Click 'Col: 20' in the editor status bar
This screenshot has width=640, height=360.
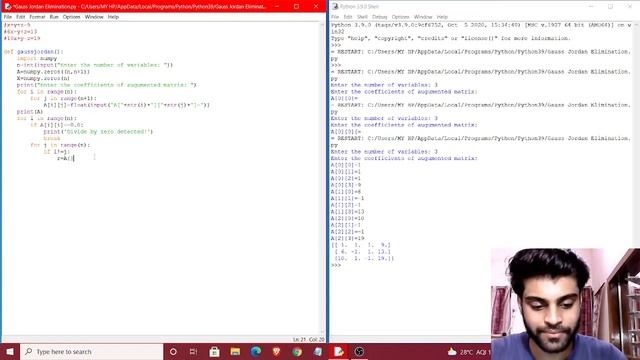pos(317,339)
